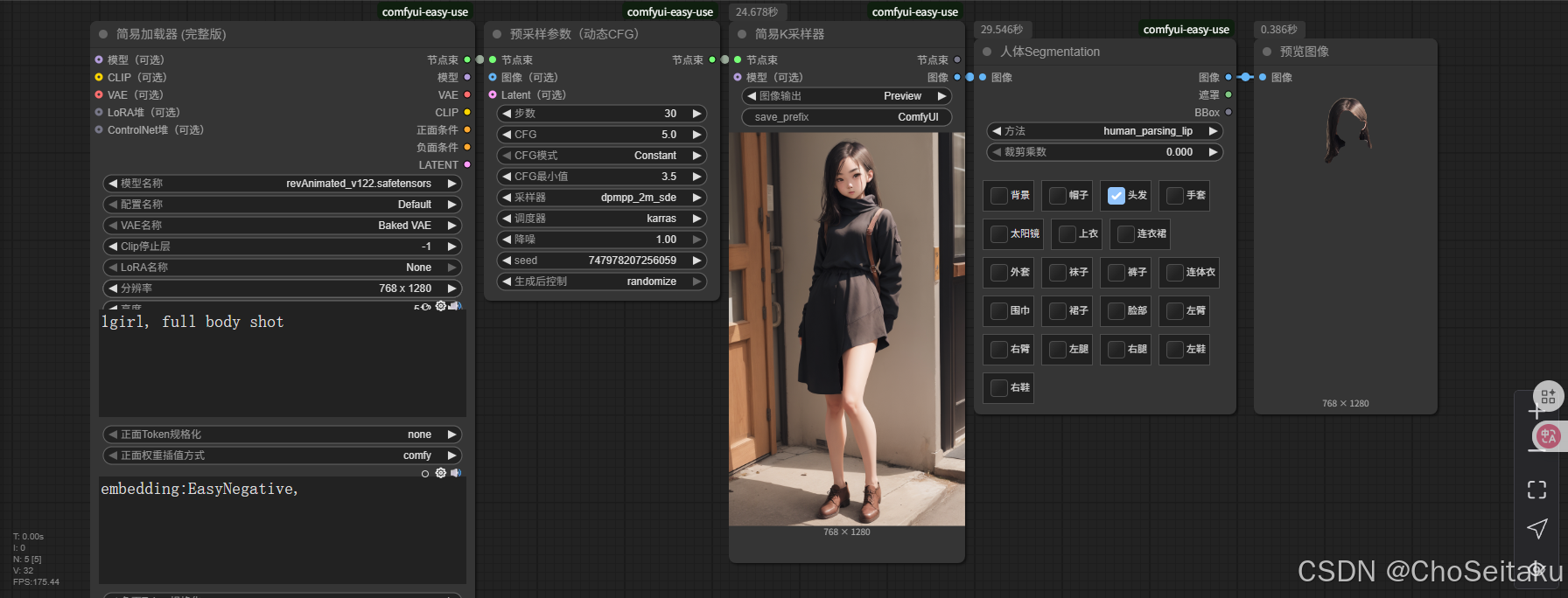The width and height of the screenshot is (1568, 598).
Task: Click the 遮罩 output port on Segmentation
Action: [1228, 94]
